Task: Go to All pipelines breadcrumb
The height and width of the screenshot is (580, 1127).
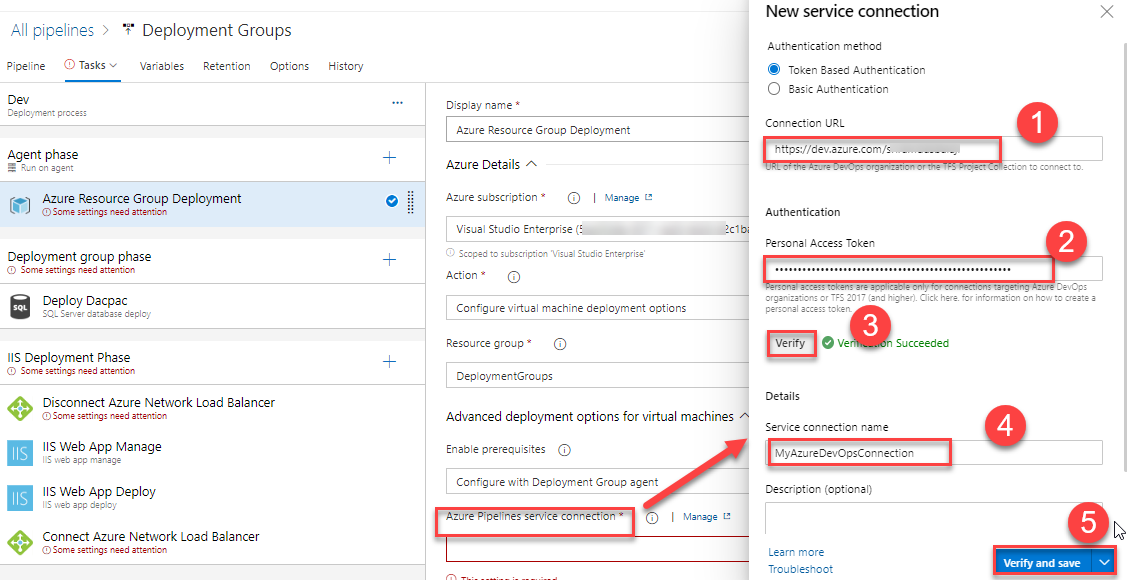Action: pyautogui.click(x=52, y=30)
